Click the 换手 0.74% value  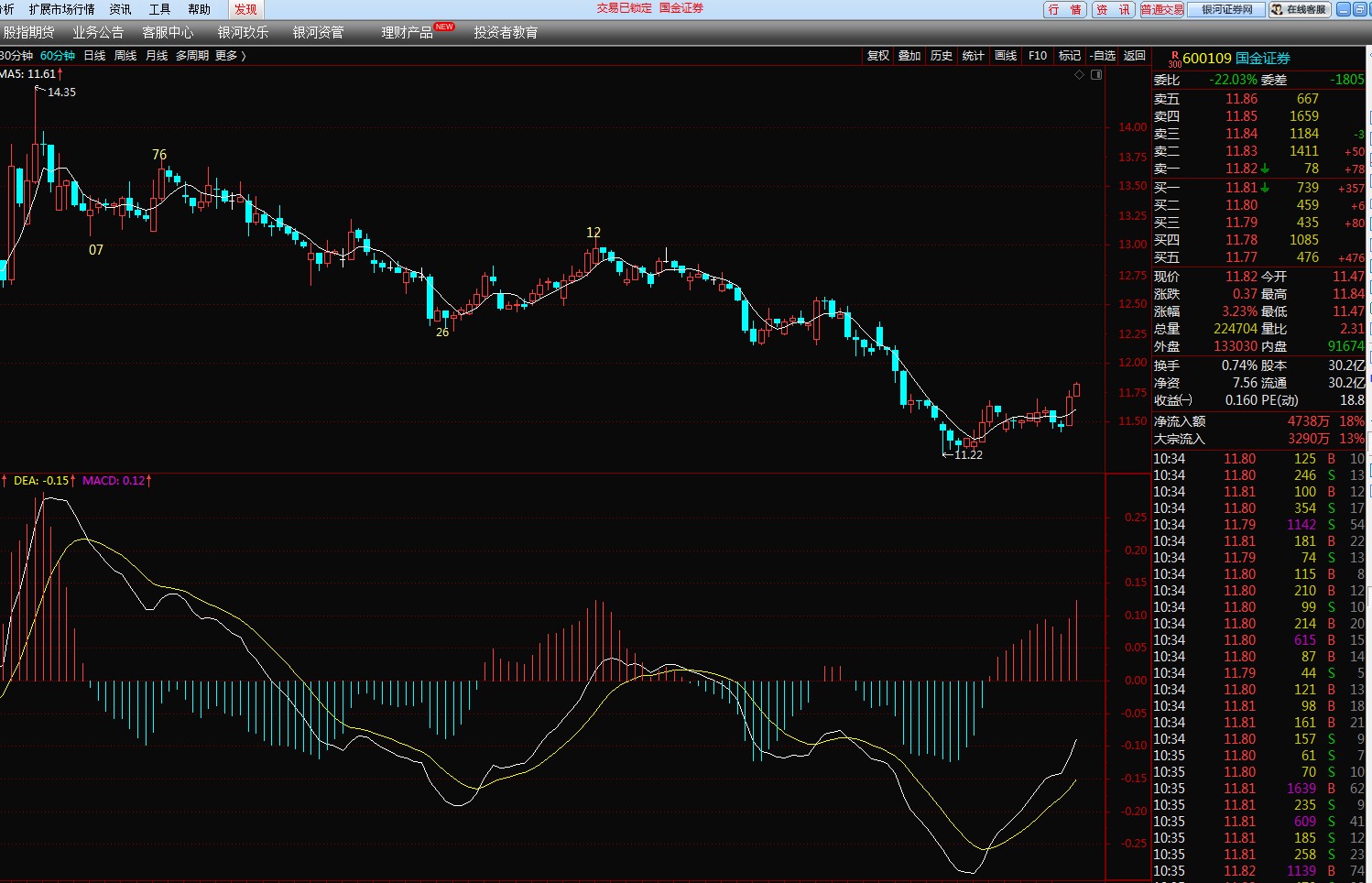click(1239, 365)
